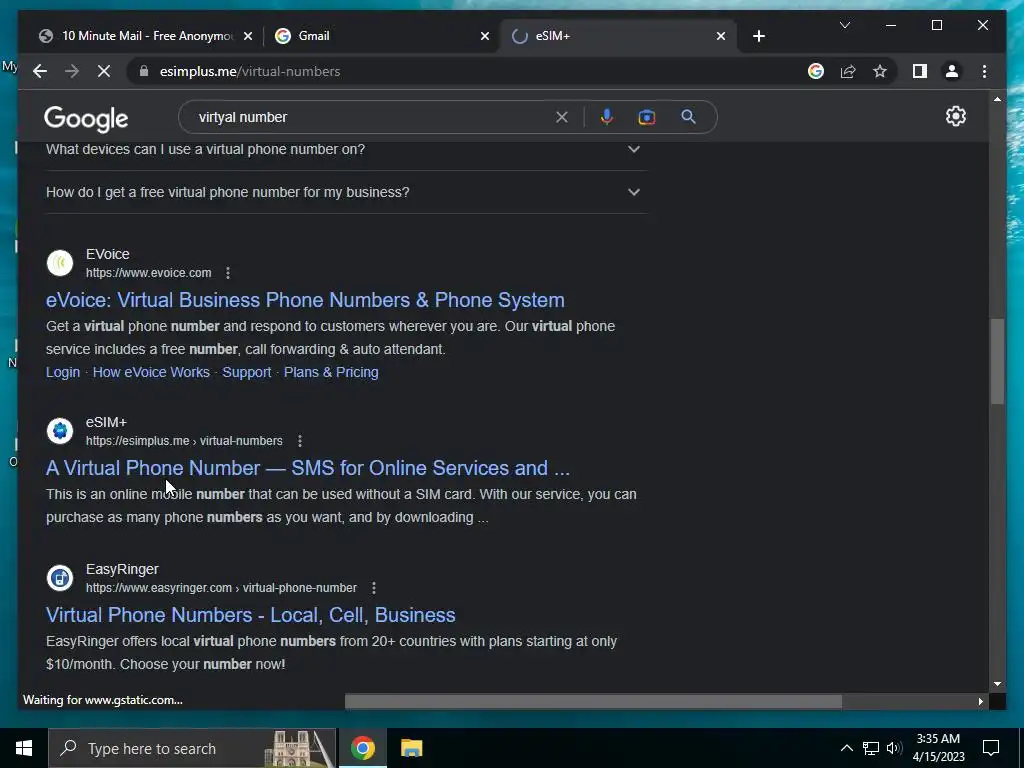Select the eSIM+ tab
This screenshot has width=1024, height=768.
pos(618,36)
